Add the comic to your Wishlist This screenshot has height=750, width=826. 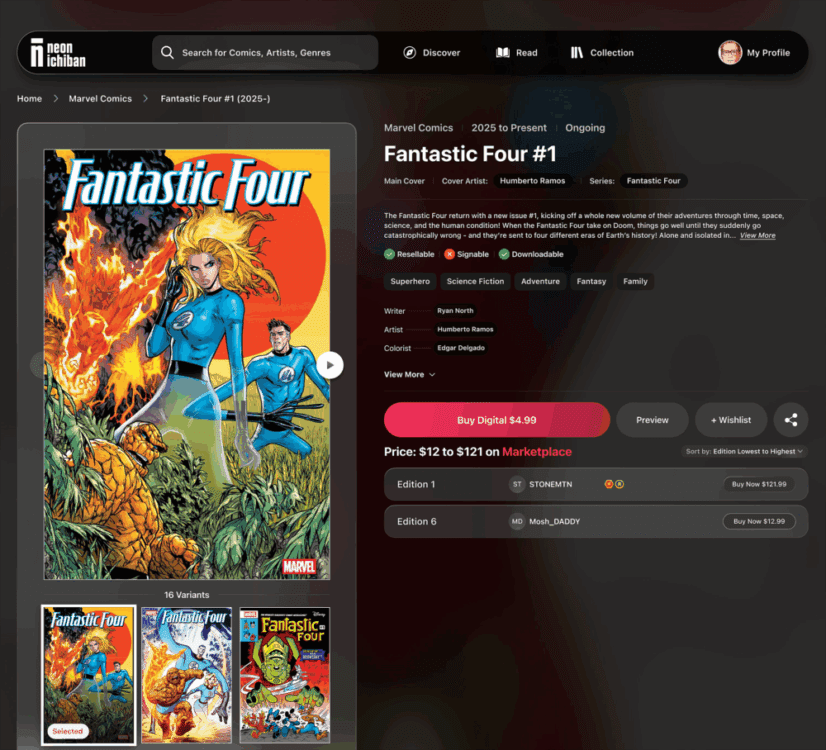coord(731,420)
